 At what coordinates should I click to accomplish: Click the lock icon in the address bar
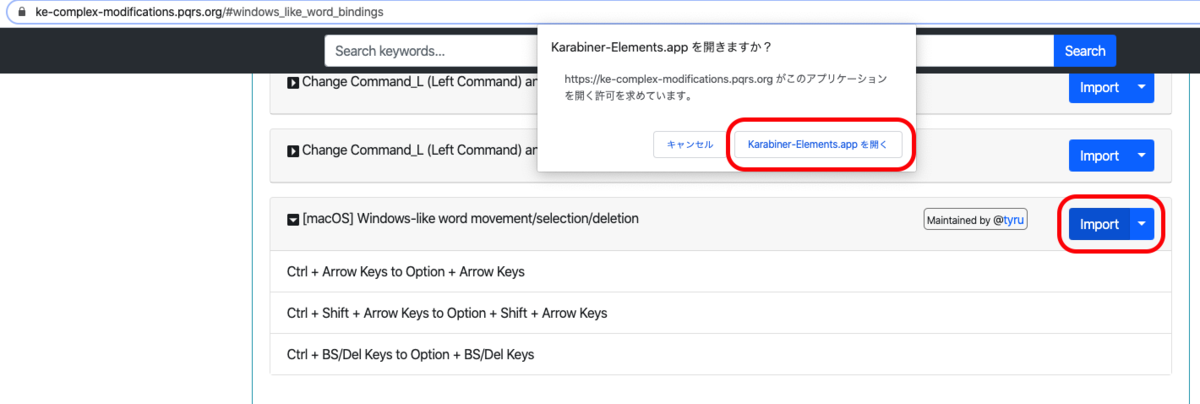pyautogui.click(x=22, y=12)
